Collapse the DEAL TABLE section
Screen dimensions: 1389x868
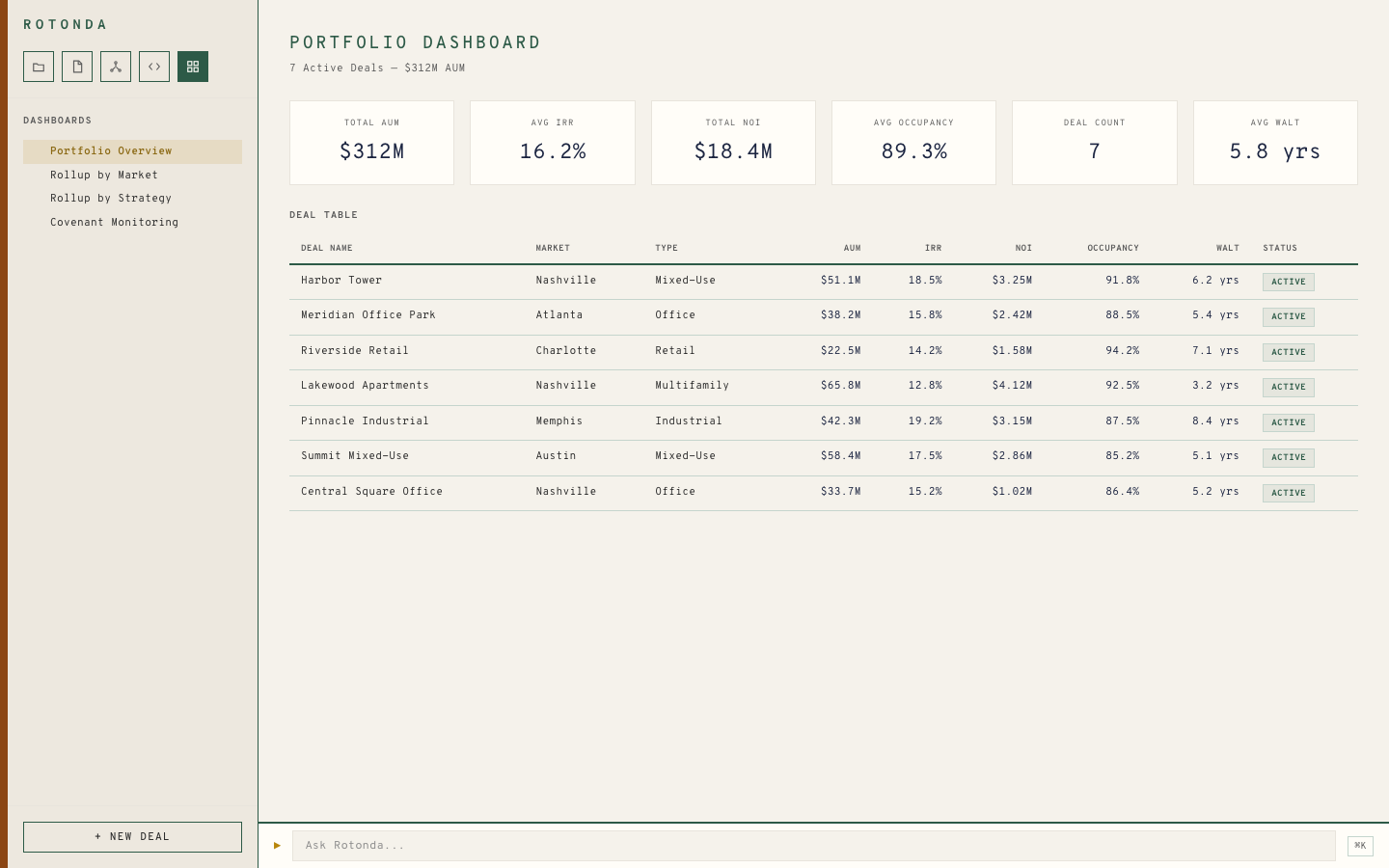323,214
